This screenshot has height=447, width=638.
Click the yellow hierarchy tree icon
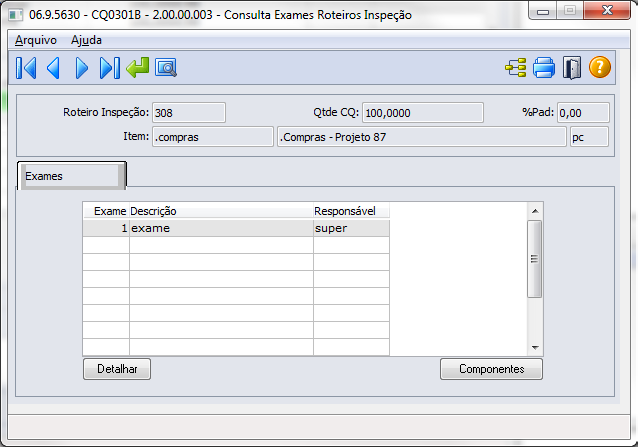516,68
